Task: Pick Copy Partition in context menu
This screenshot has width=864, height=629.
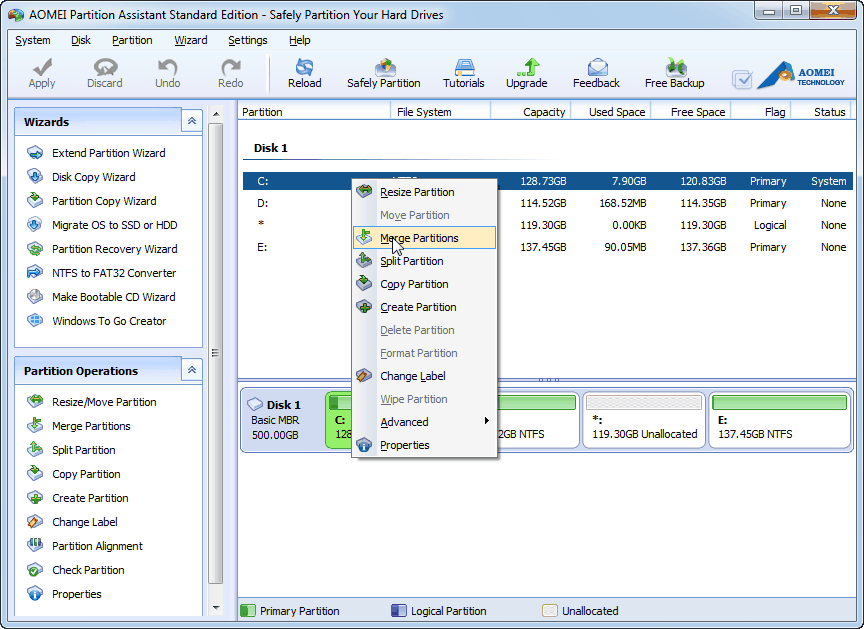Action: coord(424,284)
